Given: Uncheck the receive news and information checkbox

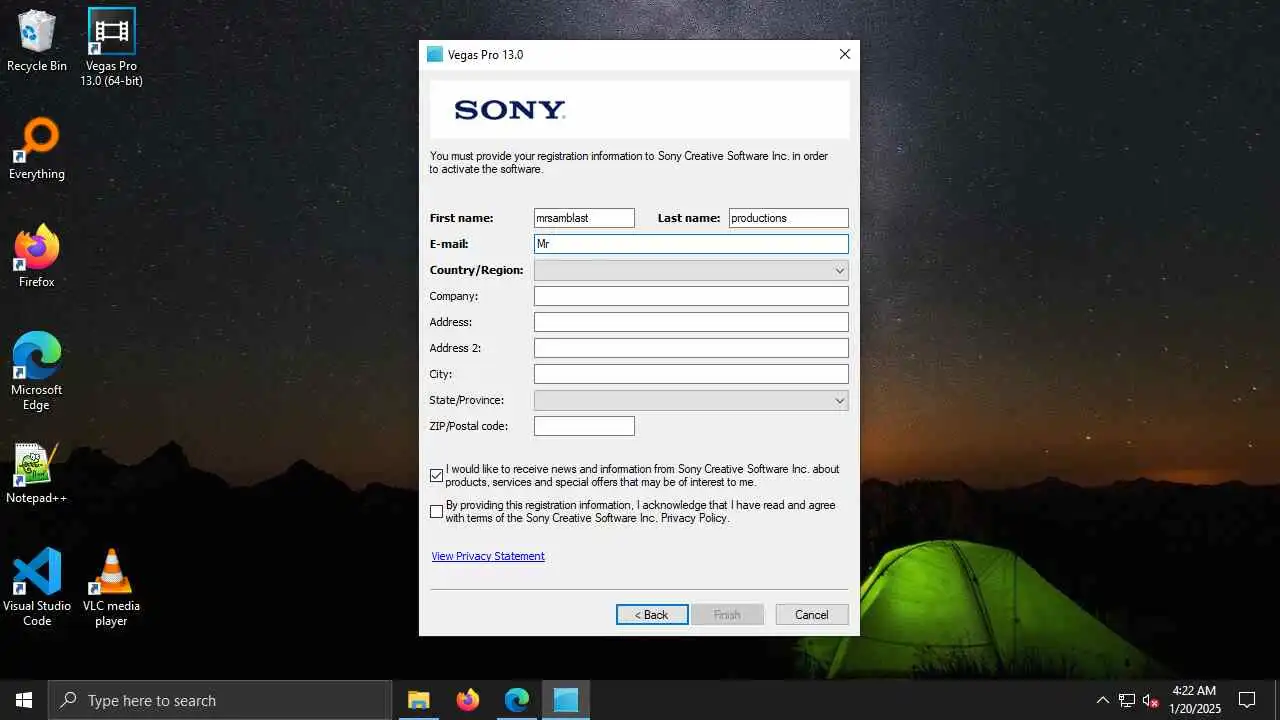Looking at the screenshot, I should (x=436, y=476).
